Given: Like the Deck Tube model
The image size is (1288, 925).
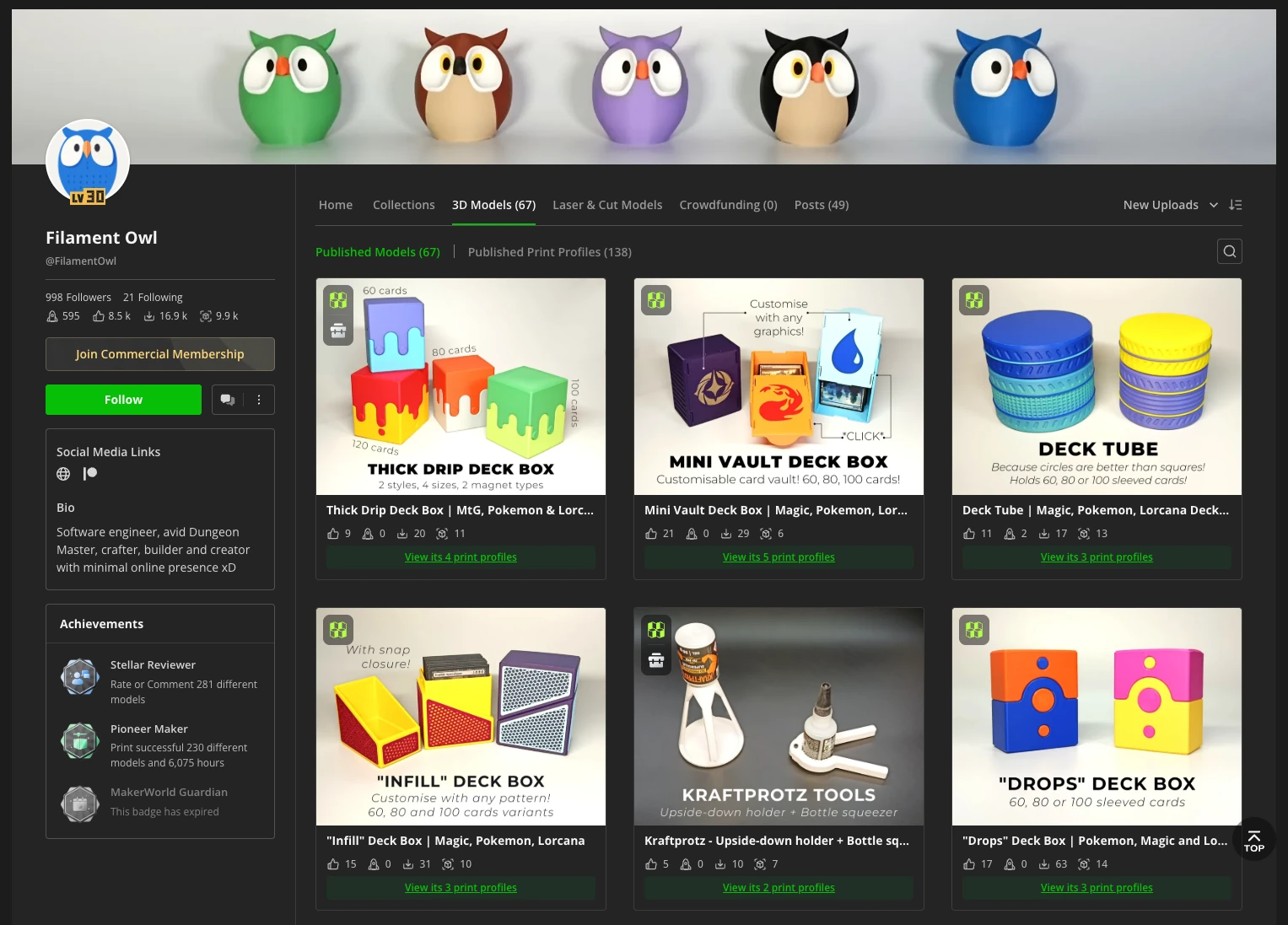Looking at the screenshot, I should tap(969, 534).
